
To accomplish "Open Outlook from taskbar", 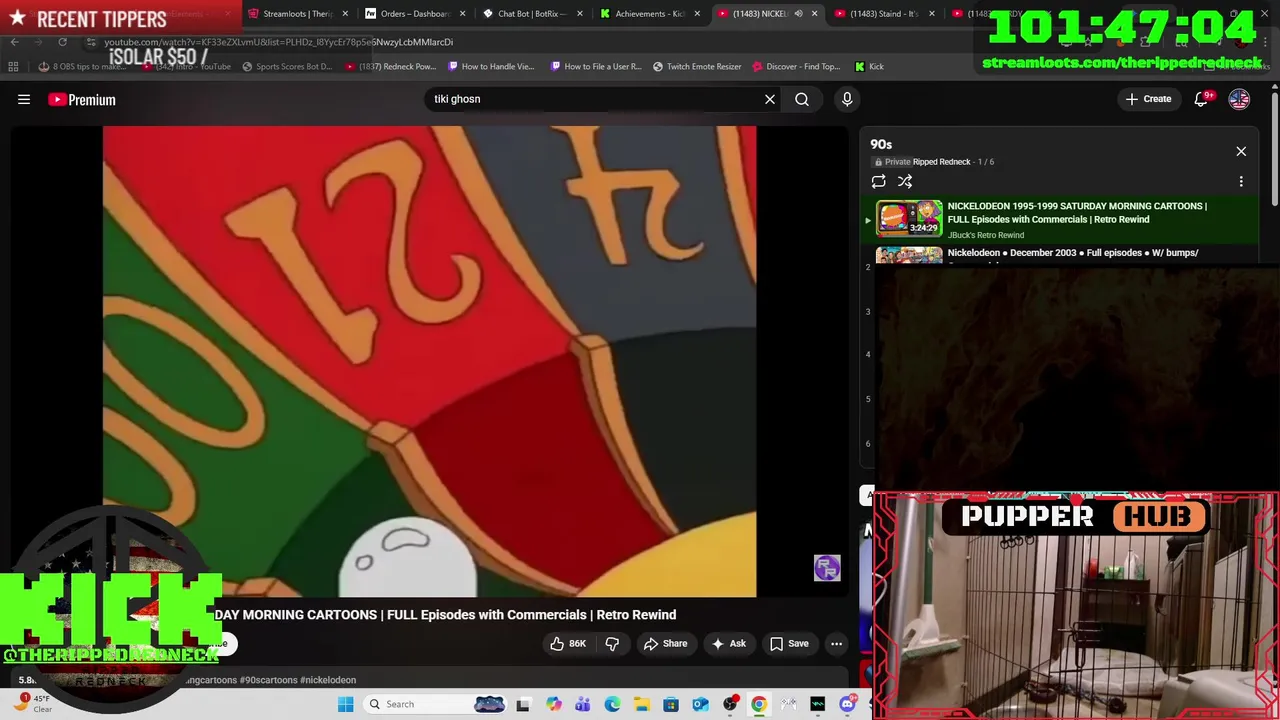I will (x=700, y=705).
